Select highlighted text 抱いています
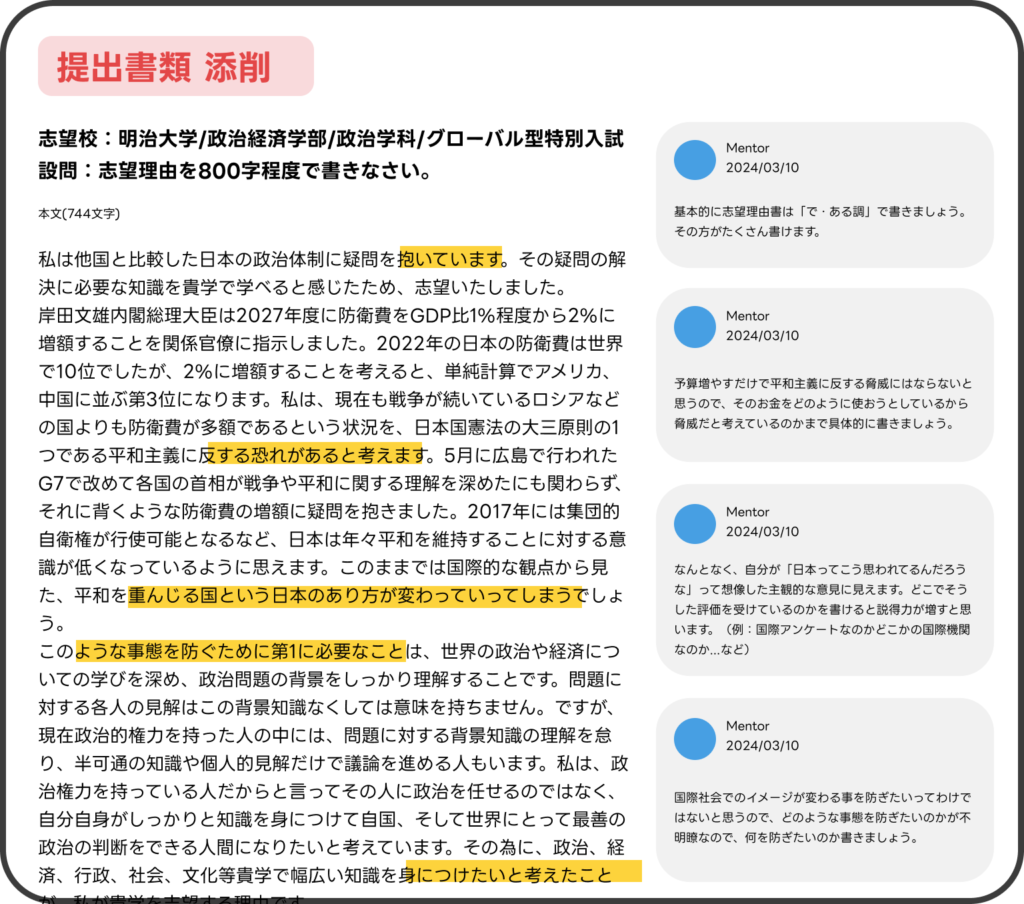Screen dimensions: 1024x904 point(450,259)
